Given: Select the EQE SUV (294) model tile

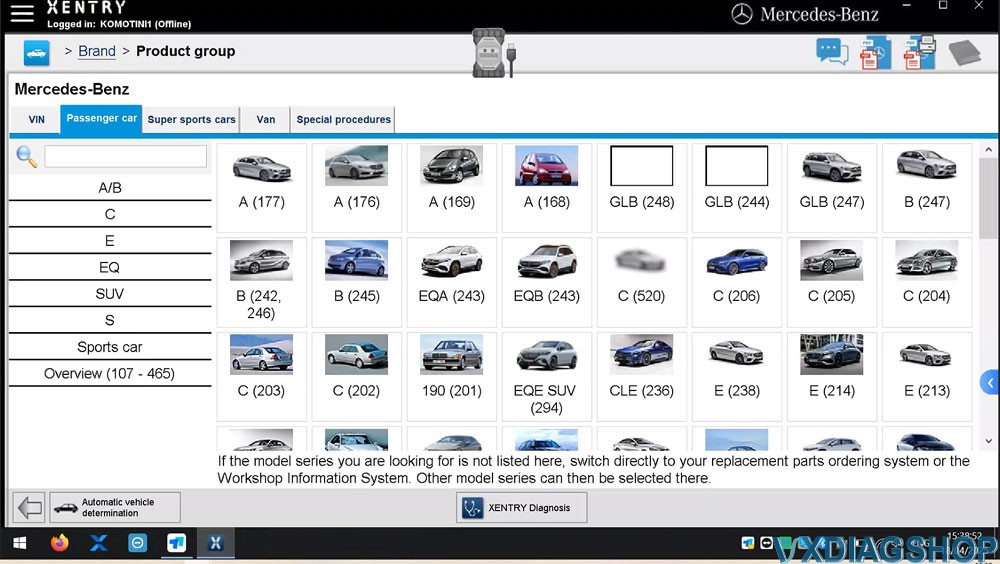Looking at the screenshot, I should tap(547, 376).
